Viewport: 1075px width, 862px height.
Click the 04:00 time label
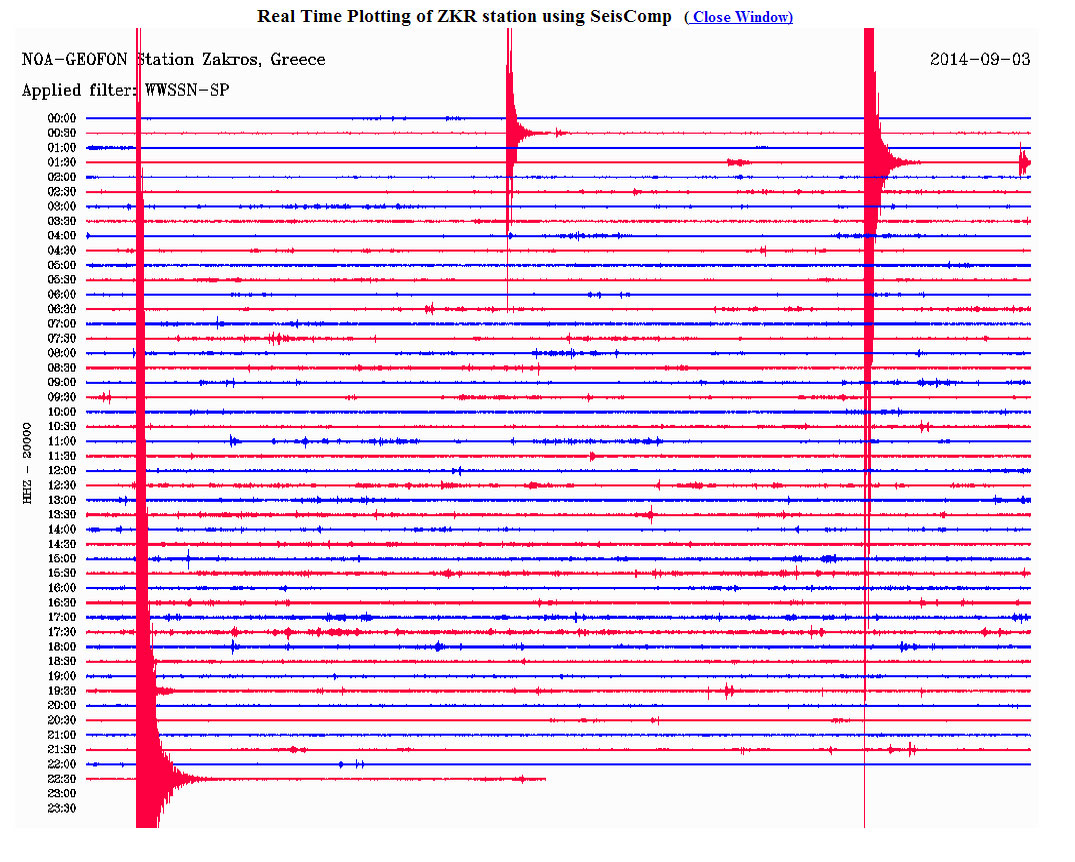click(x=62, y=236)
